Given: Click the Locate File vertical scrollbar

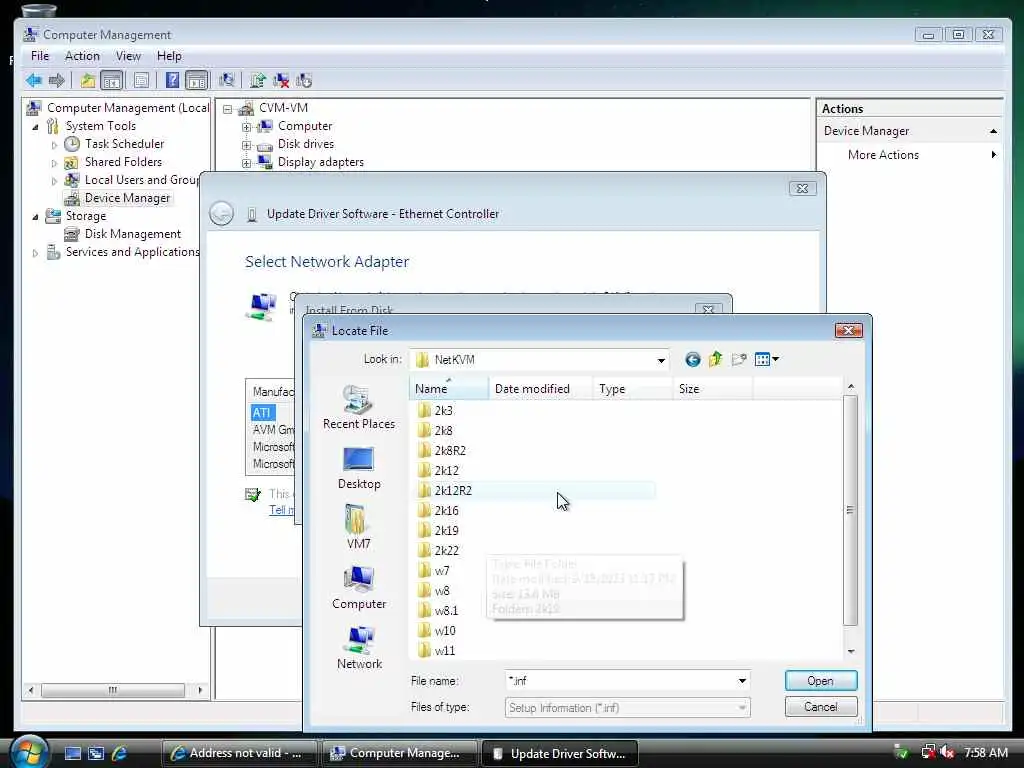Looking at the screenshot, I should click(850, 509).
